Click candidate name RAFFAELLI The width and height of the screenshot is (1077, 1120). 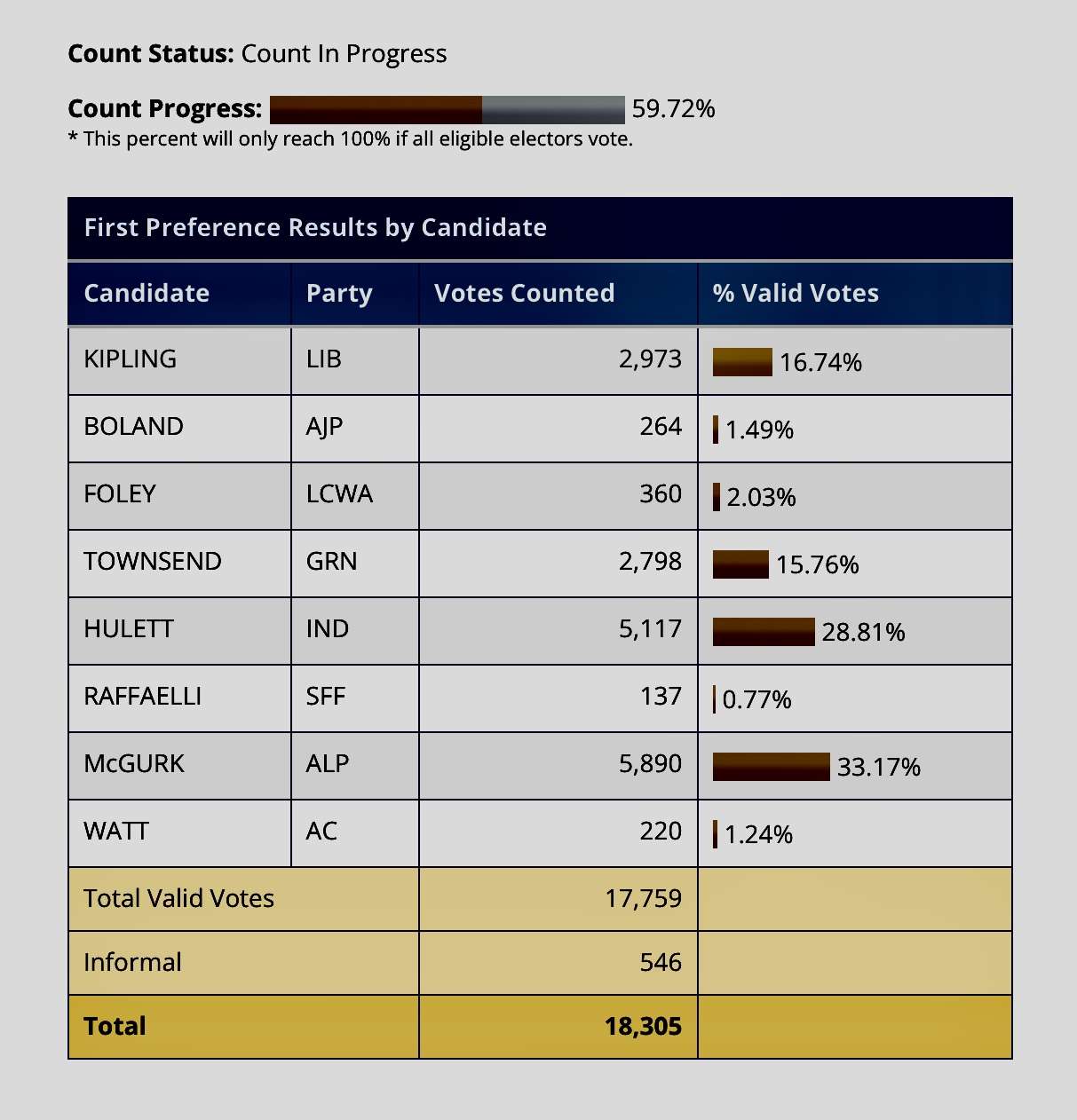click(142, 696)
